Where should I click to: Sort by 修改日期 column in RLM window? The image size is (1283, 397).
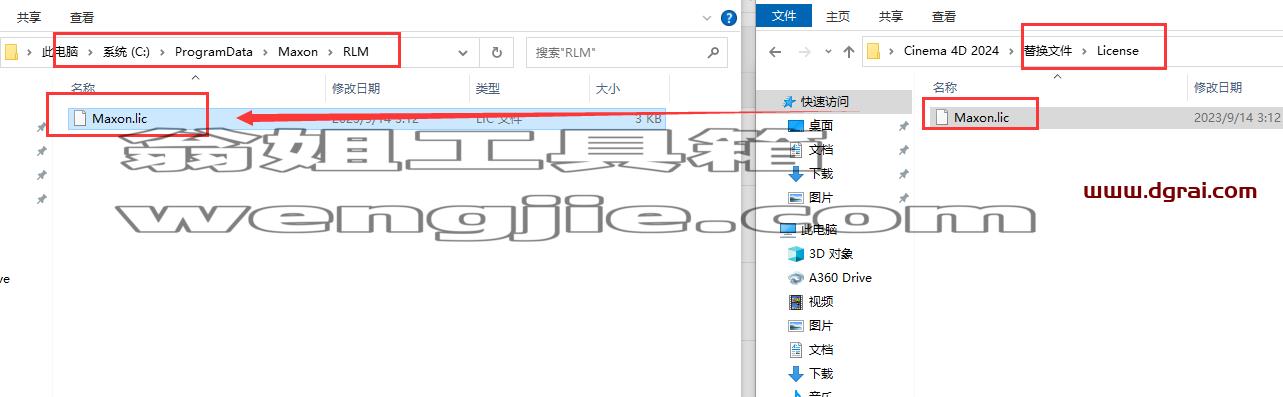click(357, 89)
